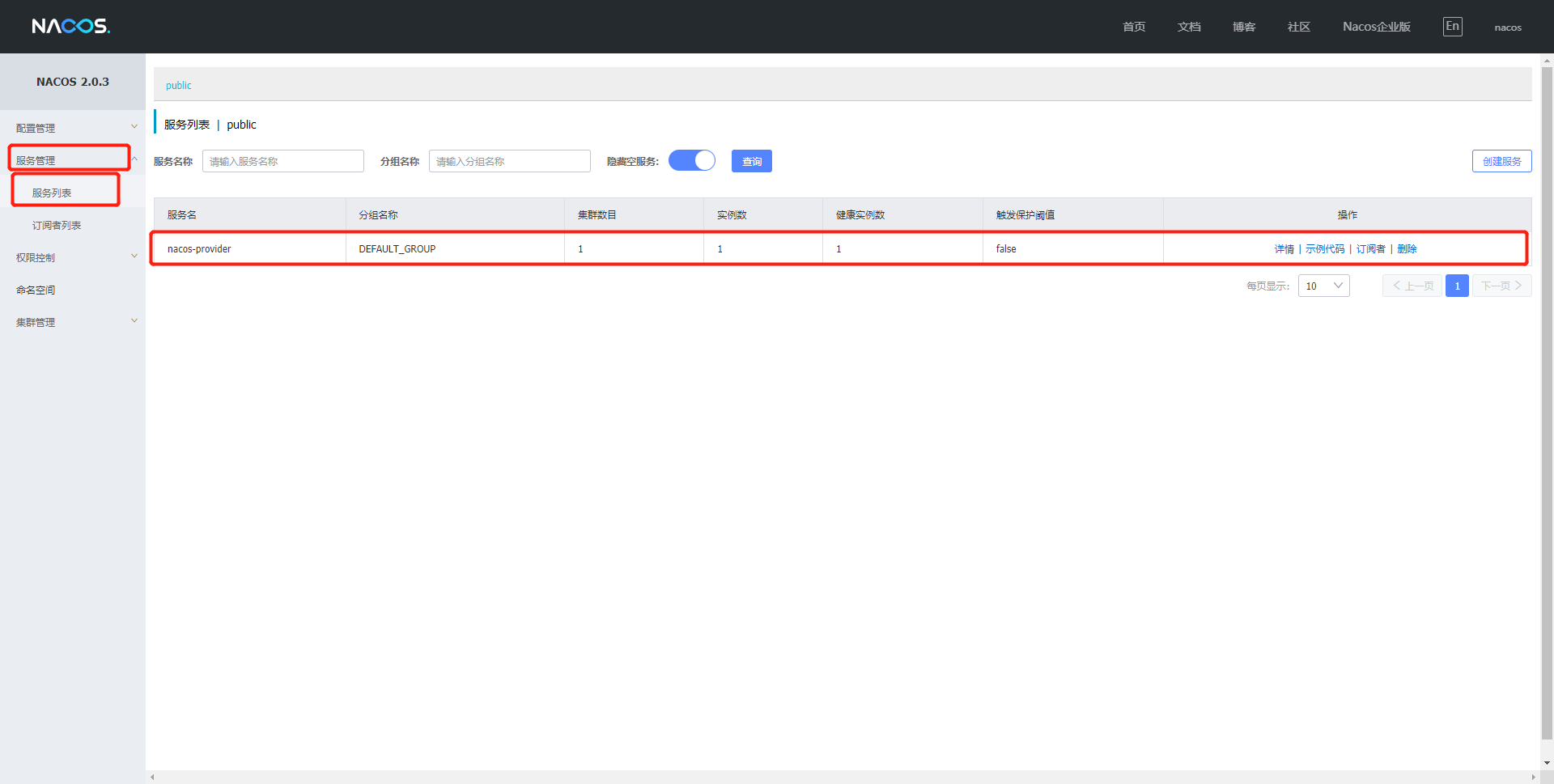Click the 操作 column header

[x=1348, y=214]
